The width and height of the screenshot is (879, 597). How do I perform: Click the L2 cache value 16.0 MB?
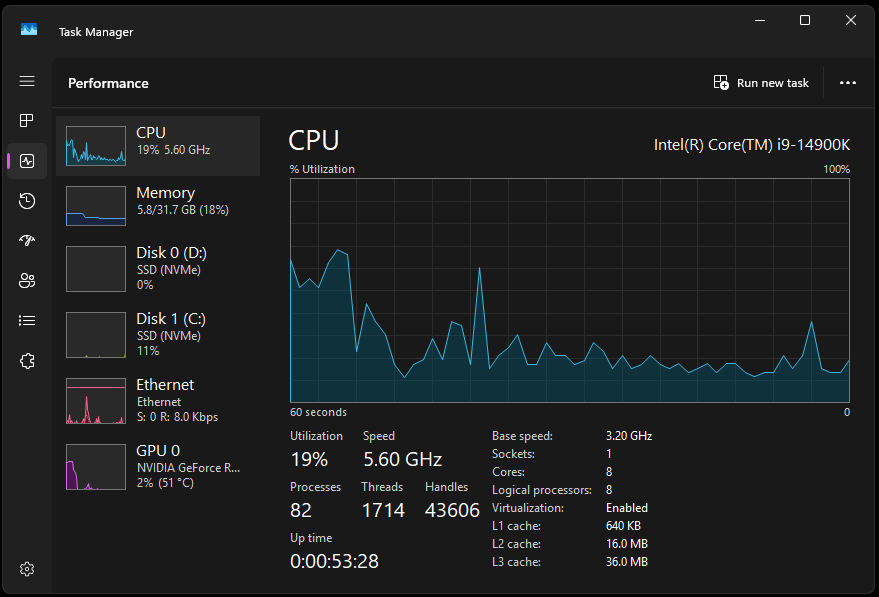627,544
